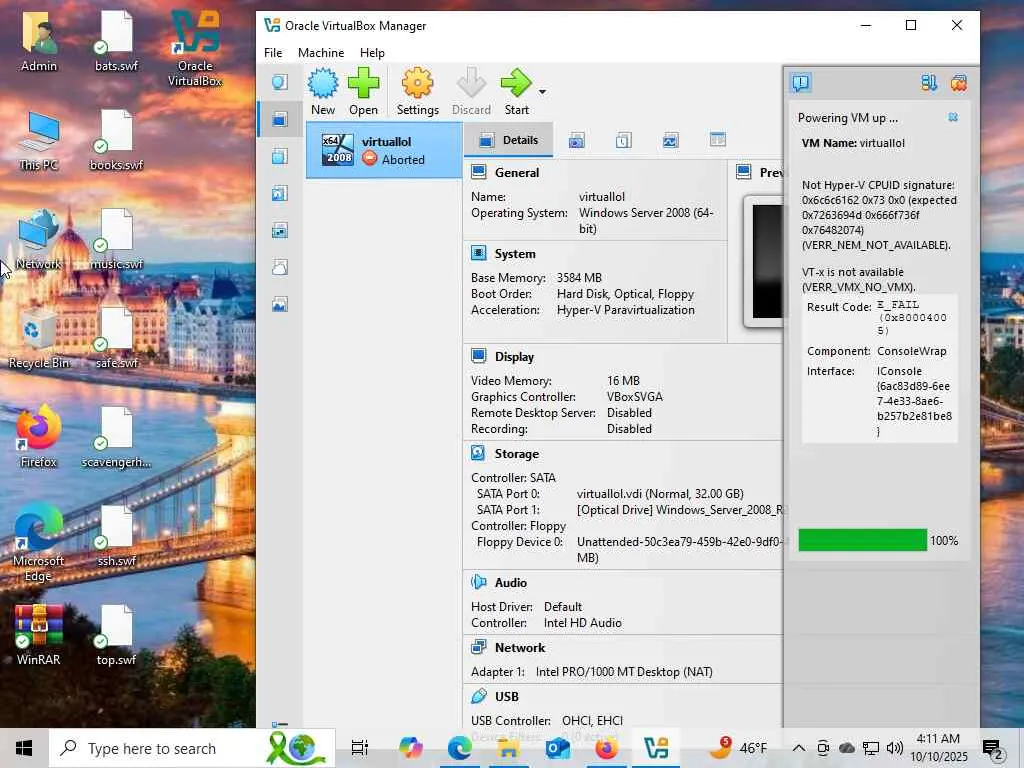Open the File Manager tab icon
1024x768 pixels.
(x=717, y=140)
